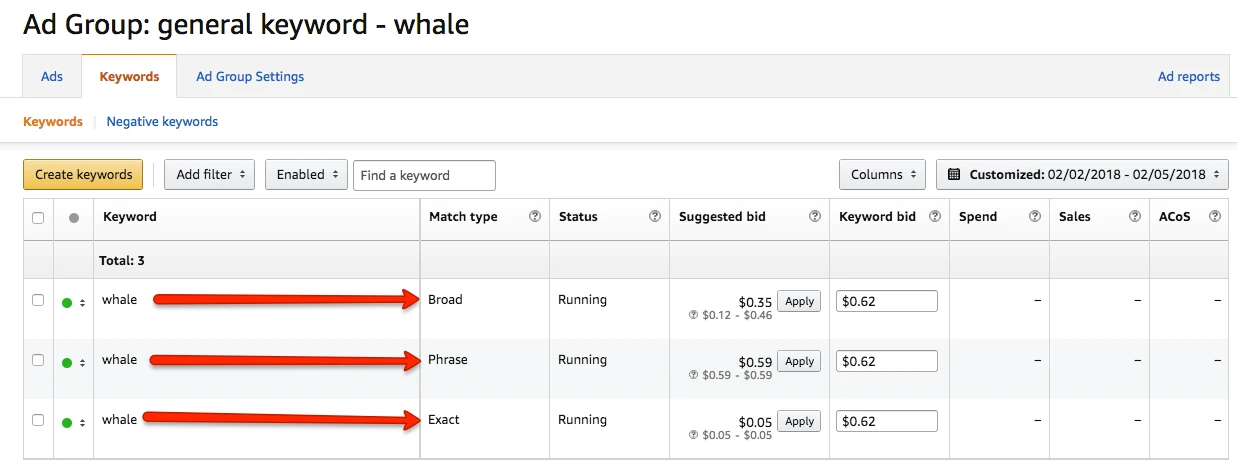The image size is (1237, 468).
Task: Click the $0.59 suggested bid amount
Action: (755, 362)
